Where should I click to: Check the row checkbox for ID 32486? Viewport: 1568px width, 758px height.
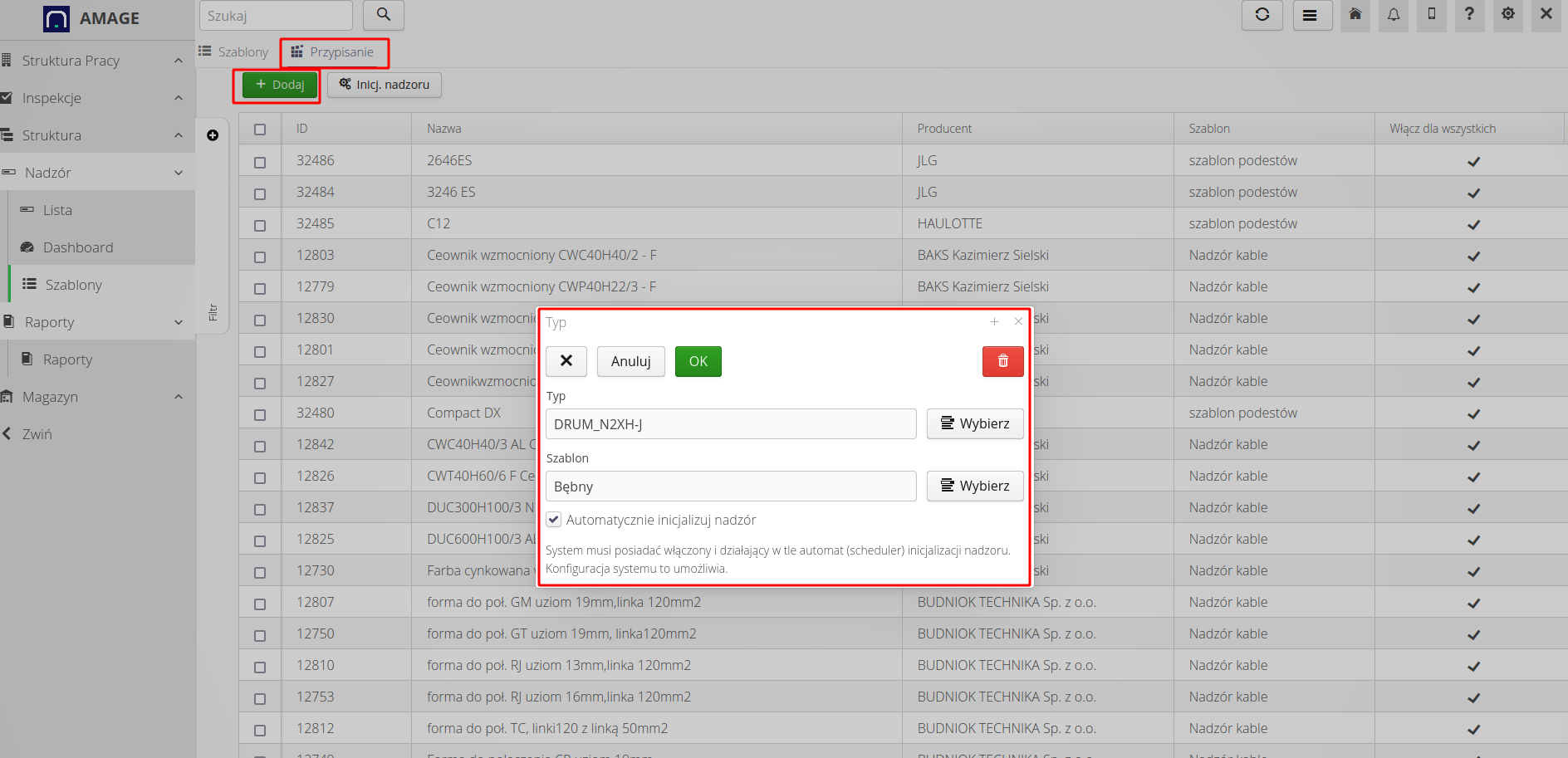point(260,162)
